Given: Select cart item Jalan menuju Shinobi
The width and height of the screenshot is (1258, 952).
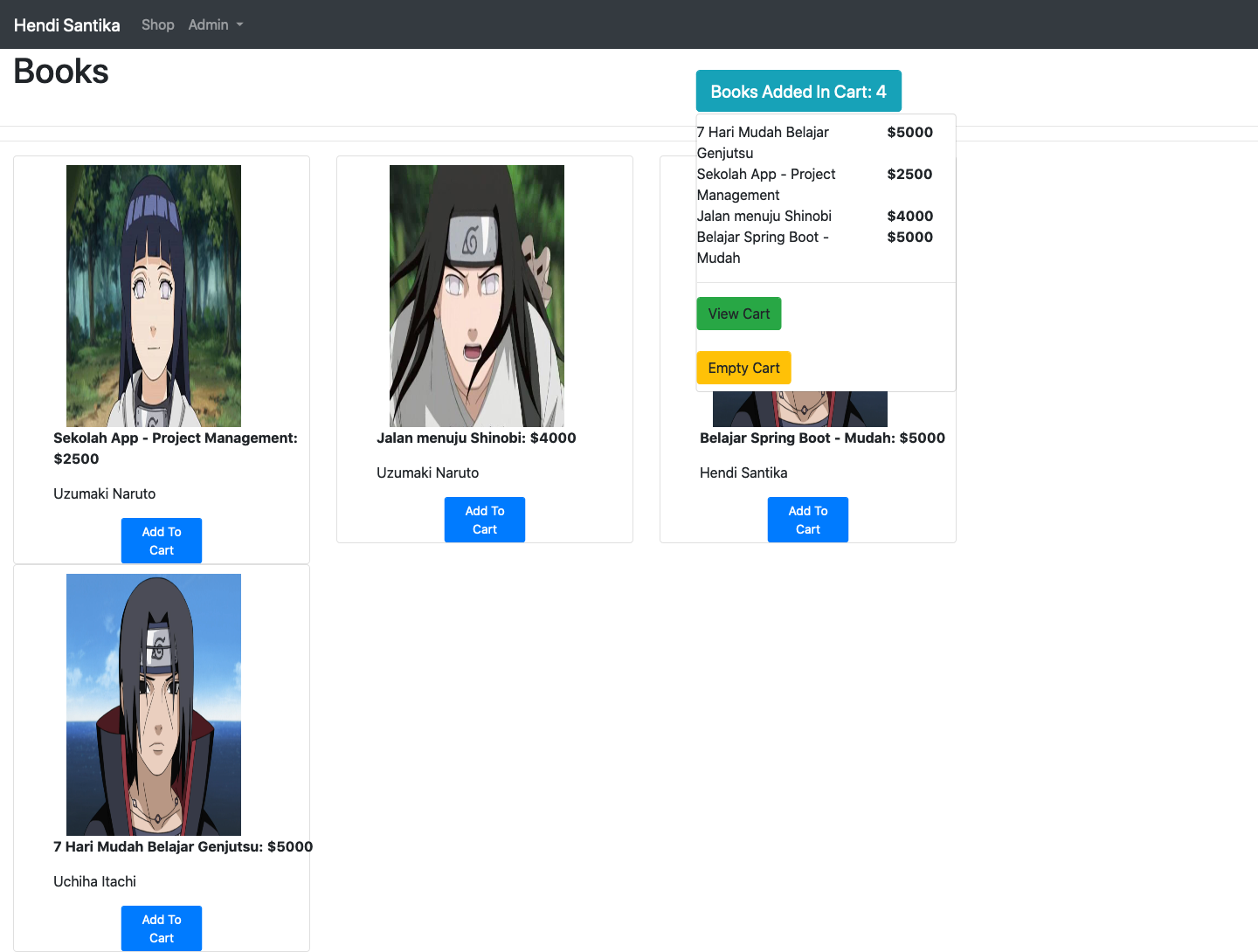Looking at the screenshot, I should pos(764,216).
